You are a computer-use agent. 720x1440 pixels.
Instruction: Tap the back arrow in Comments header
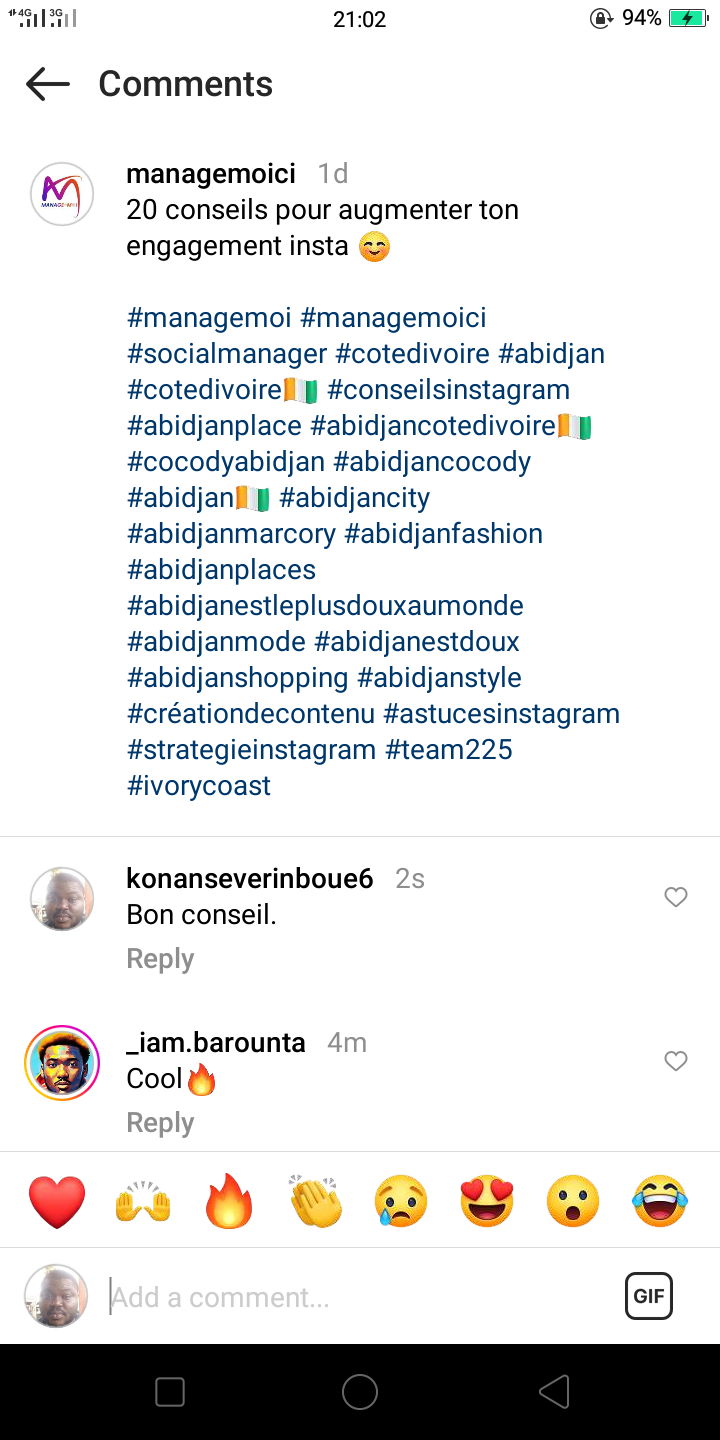click(x=48, y=84)
